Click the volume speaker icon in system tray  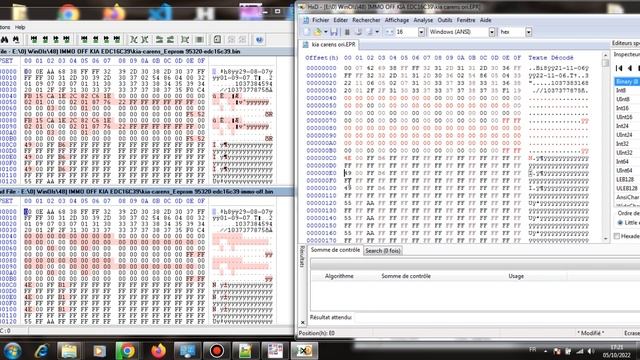(x=590, y=351)
